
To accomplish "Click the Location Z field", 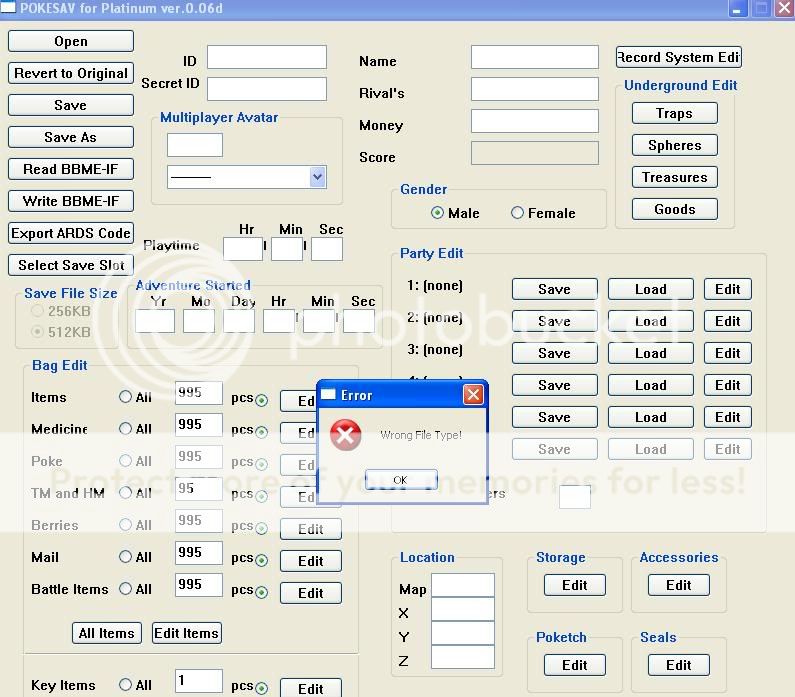I will [x=463, y=657].
